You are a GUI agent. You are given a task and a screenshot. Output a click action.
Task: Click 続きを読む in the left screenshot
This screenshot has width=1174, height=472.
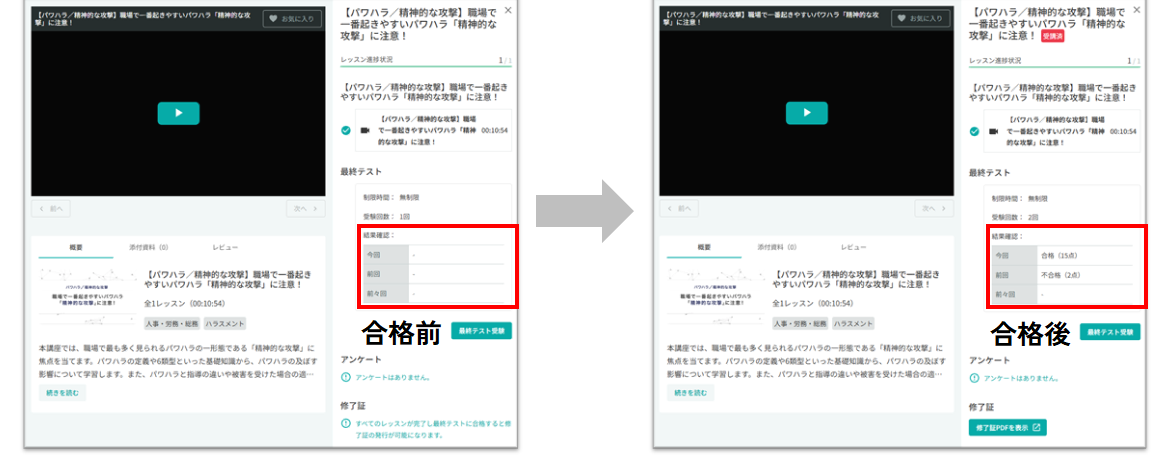click(x=62, y=393)
